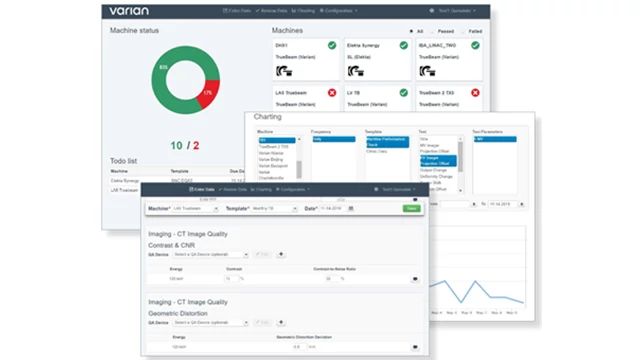Screen dimensions: 640x360
Task: Open Enter Data in the dashboard window navbar
Action: pos(237,11)
